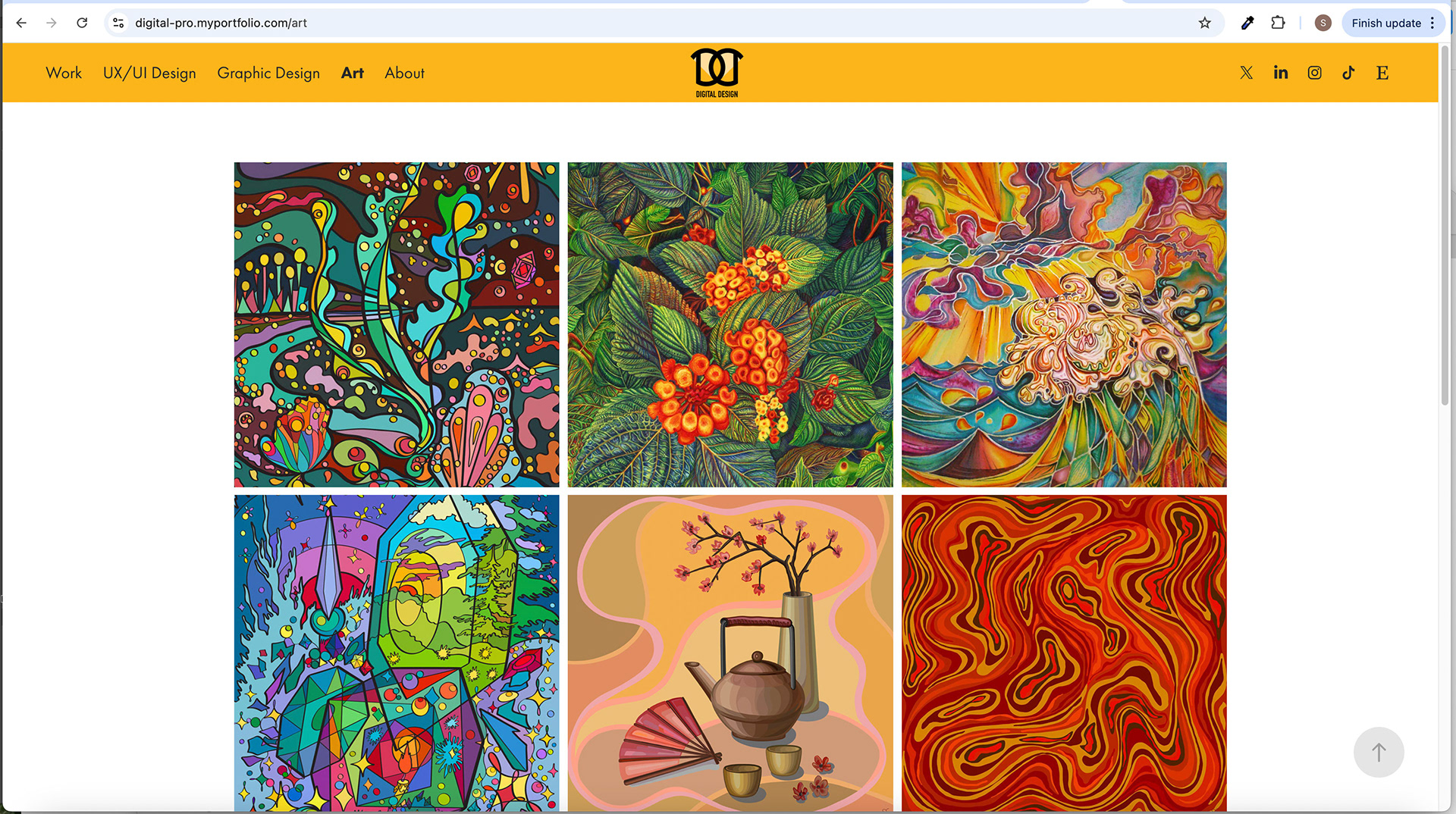Viewport: 1456px width, 814px height.
Task: Click the page vertical scrollbar
Action: [1445, 226]
